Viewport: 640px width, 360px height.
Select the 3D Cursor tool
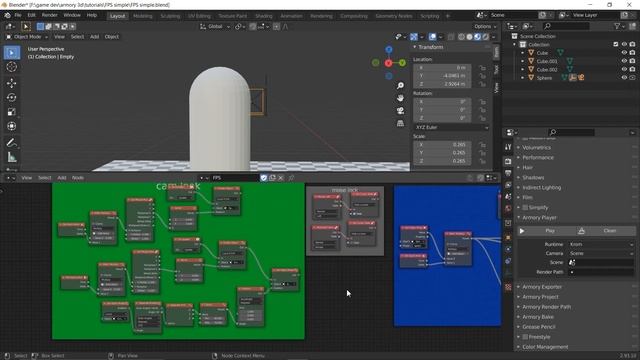[x=11, y=67]
